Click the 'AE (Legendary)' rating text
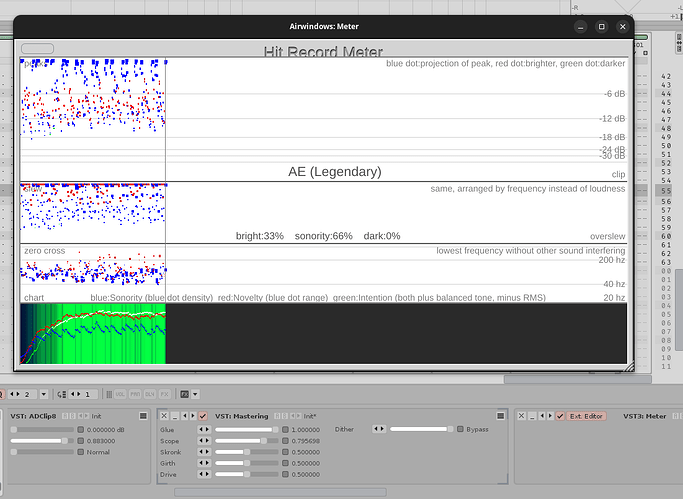 [x=335, y=172]
